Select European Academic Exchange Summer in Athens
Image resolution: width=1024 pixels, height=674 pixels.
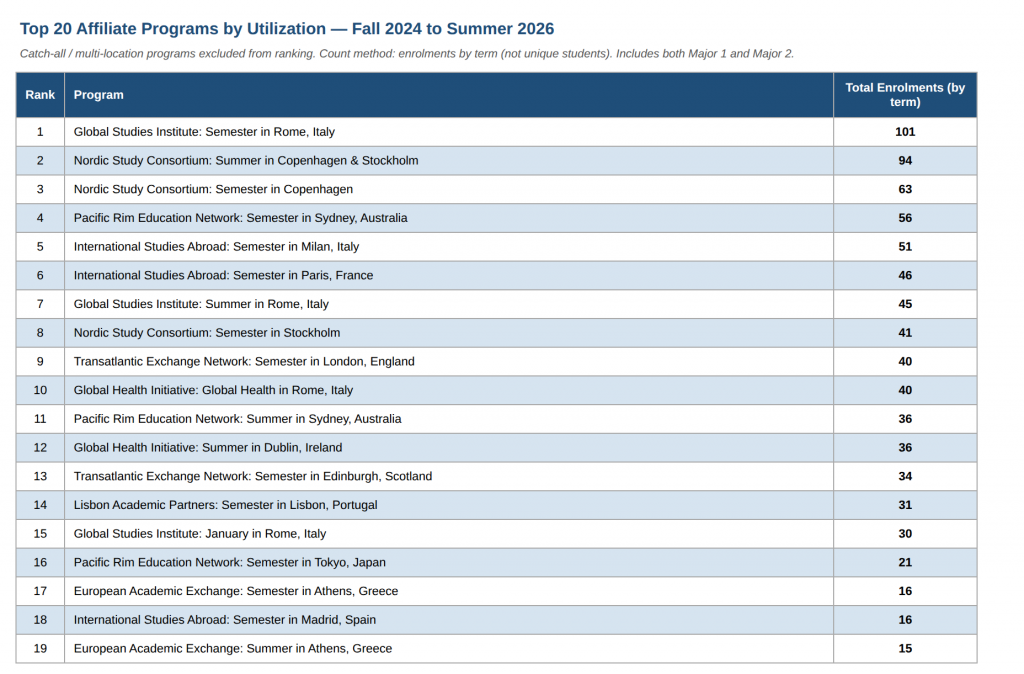tap(232, 649)
